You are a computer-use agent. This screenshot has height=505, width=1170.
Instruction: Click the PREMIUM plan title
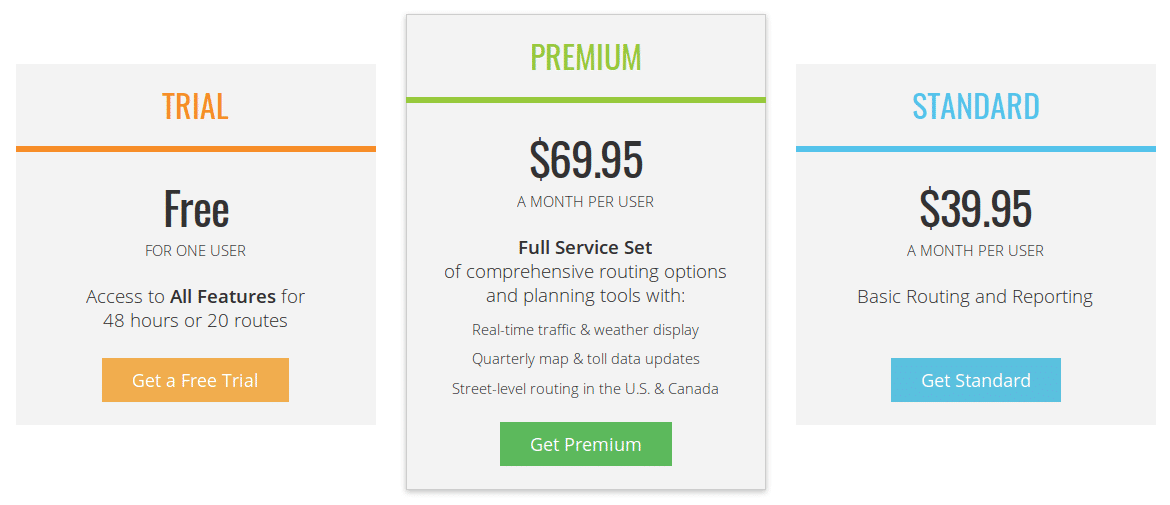pyautogui.click(x=585, y=57)
